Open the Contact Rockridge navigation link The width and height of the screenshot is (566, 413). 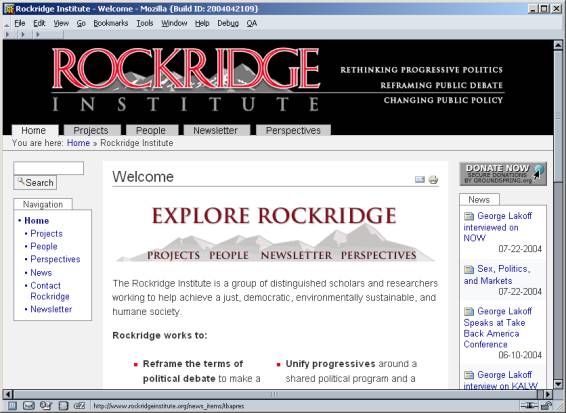[50, 291]
